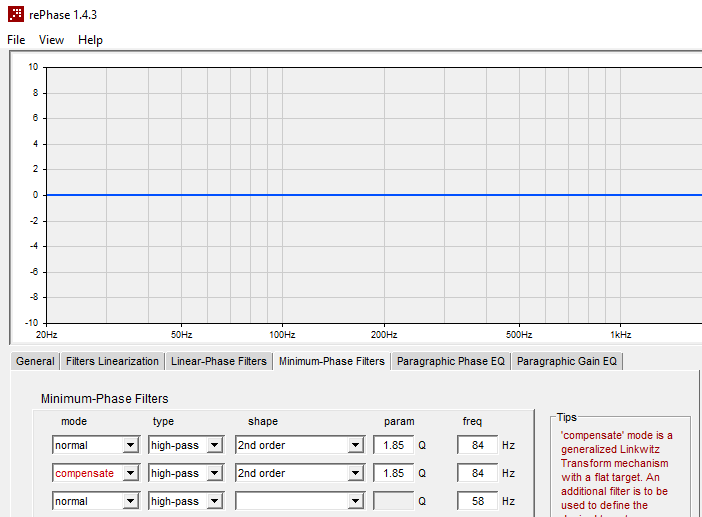Screen dimensions: 702x517
Task: Click the first row's 1.85 Q param field
Action: (x=394, y=445)
